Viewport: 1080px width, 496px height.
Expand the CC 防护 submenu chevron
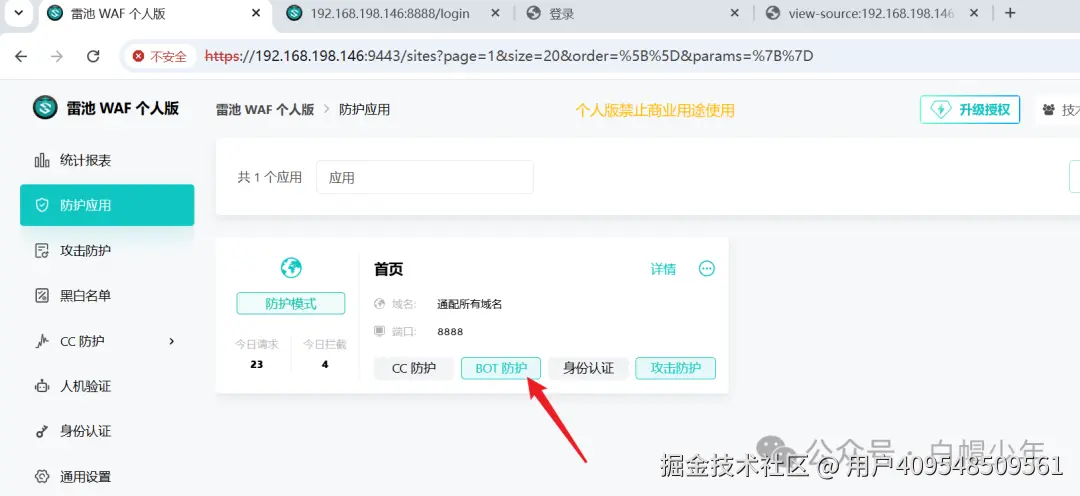pyautogui.click(x=172, y=341)
